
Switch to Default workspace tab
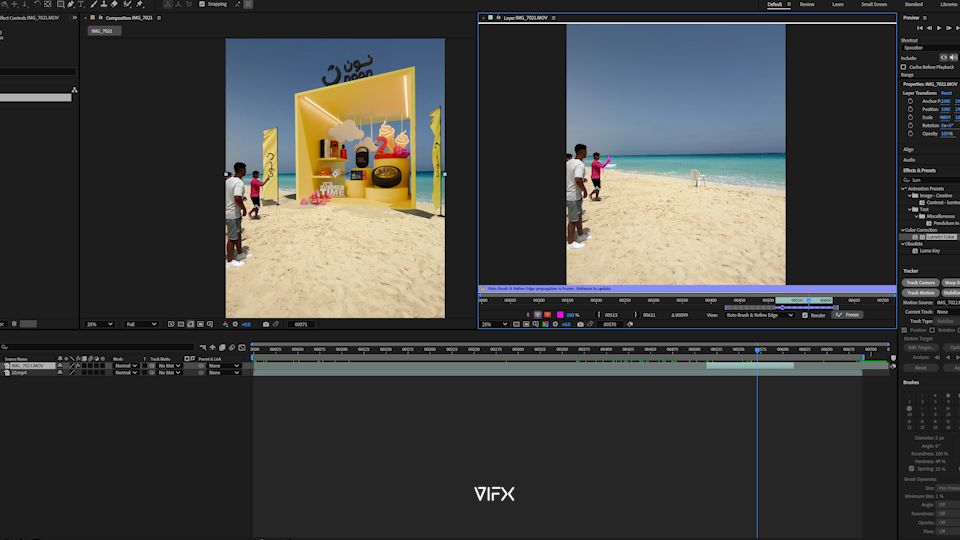[x=774, y=4]
